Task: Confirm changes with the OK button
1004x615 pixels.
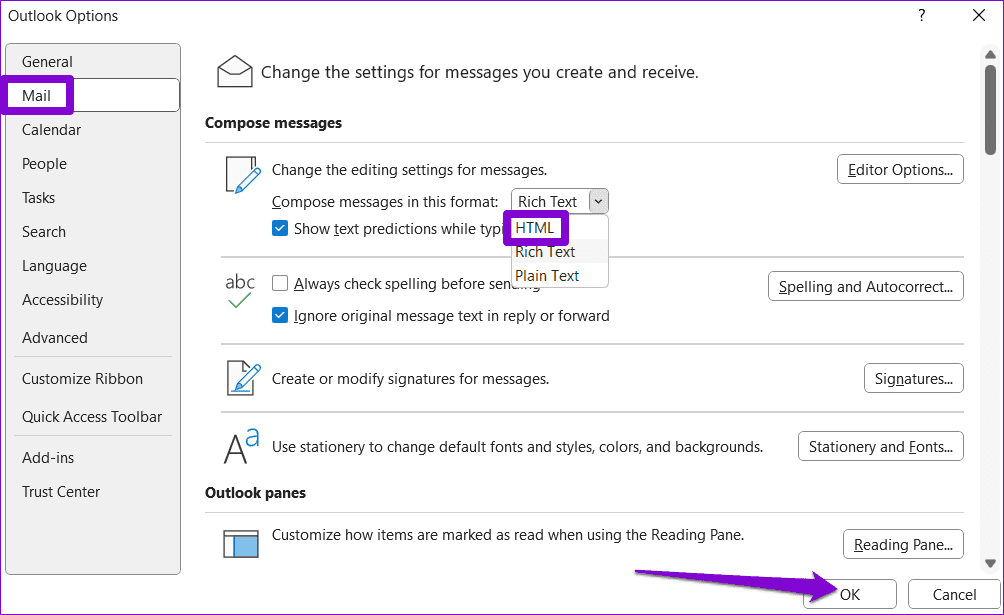Action: click(x=850, y=594)
